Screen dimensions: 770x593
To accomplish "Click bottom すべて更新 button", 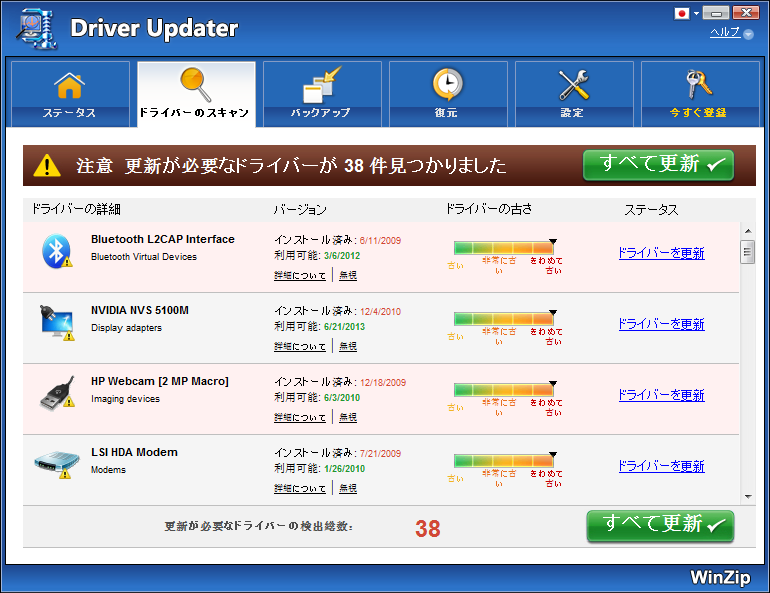I will 660,526.
